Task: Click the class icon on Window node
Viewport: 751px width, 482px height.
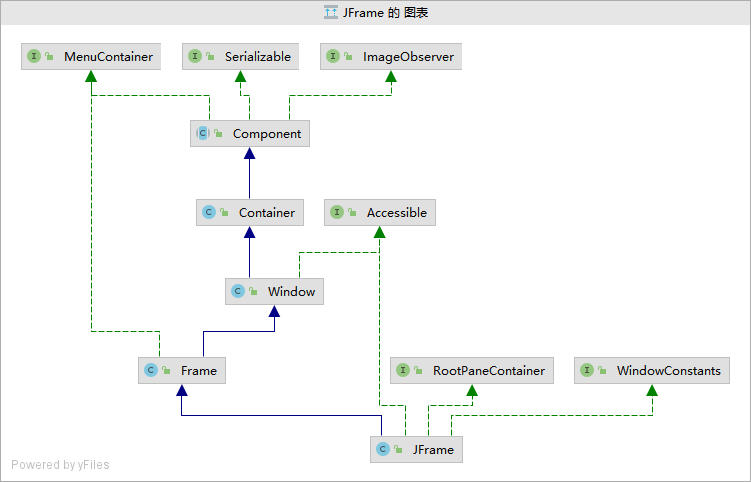Action: coord(238,292)
